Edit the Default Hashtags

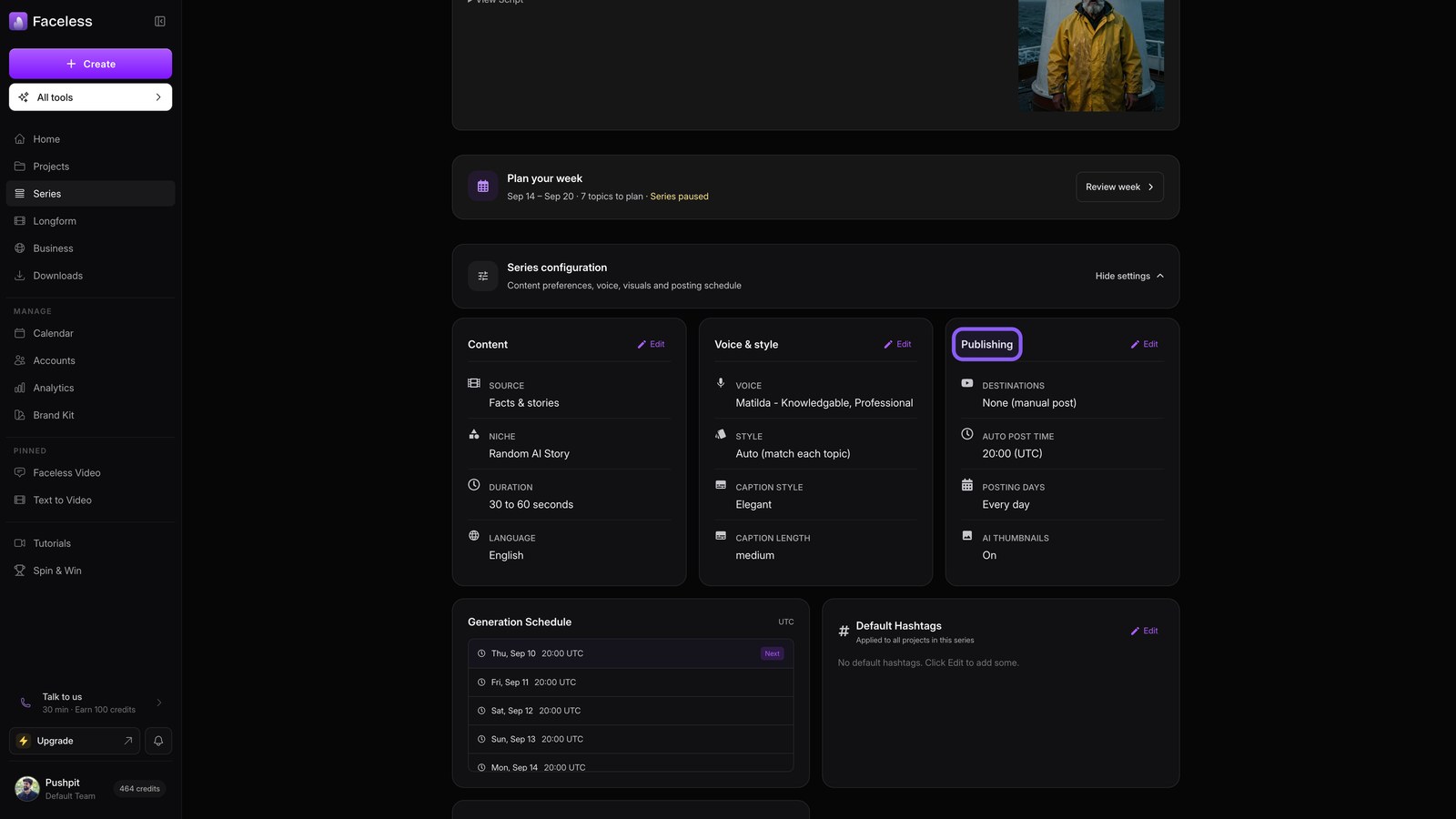pyautogui.click(x=1144, y=631)
